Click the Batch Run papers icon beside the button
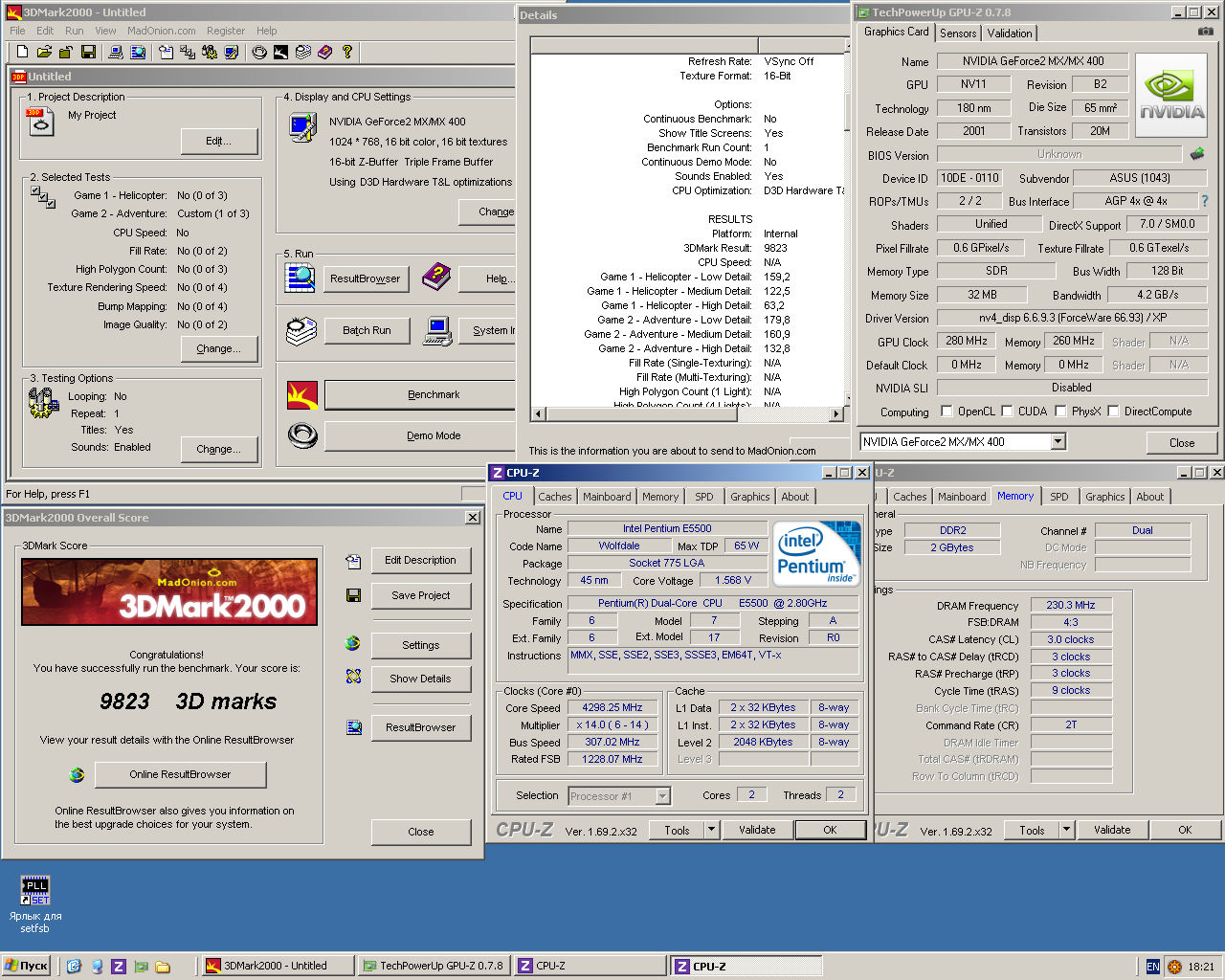Image resolution: width=1225 pixels, height=980 pixels. click(301, 330)
